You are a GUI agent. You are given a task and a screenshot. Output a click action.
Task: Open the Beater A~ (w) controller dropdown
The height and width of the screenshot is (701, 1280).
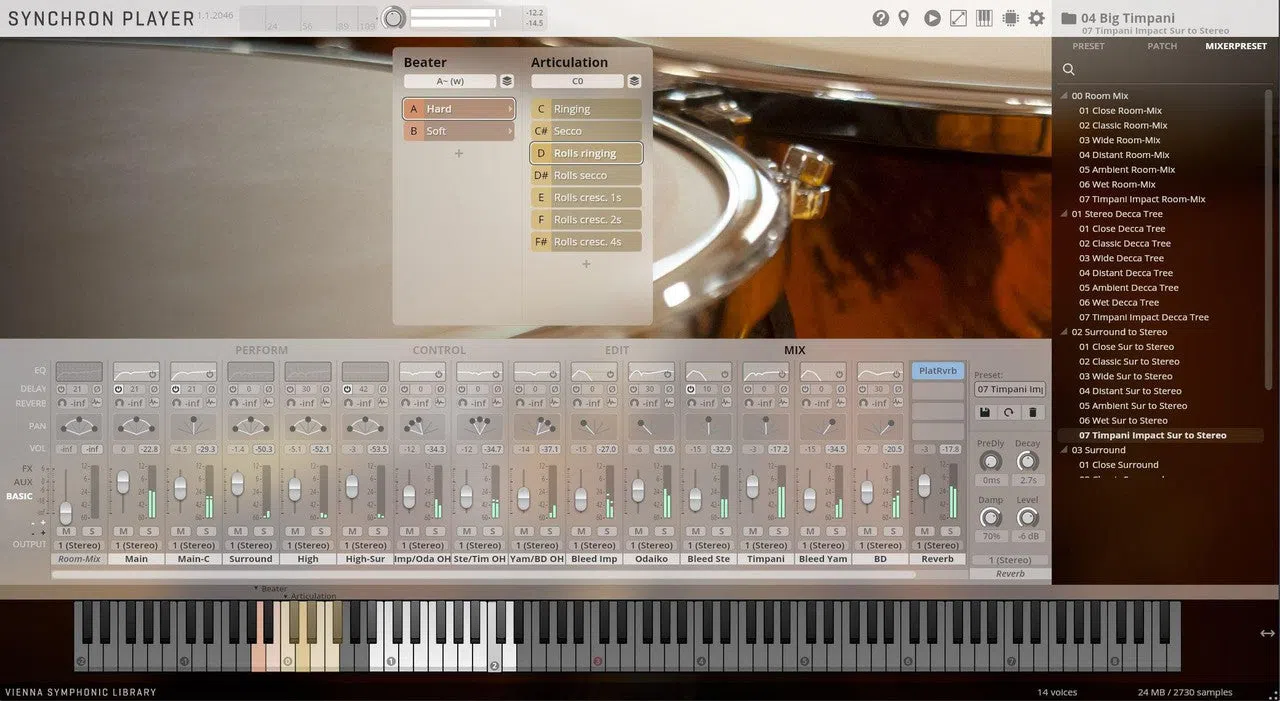(450, 81)
